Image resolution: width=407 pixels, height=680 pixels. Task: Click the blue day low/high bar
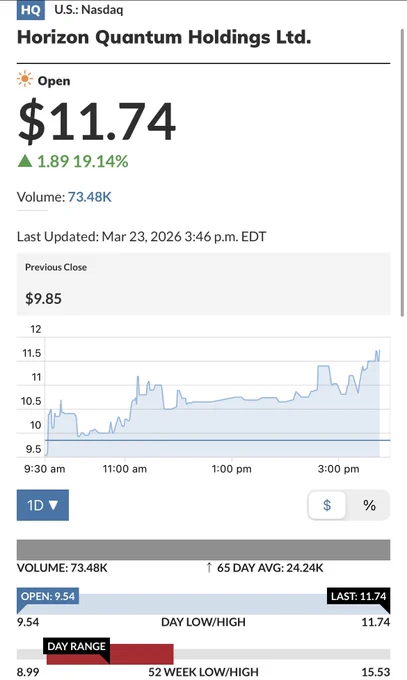pyautogui.click(x=204, y=604)
